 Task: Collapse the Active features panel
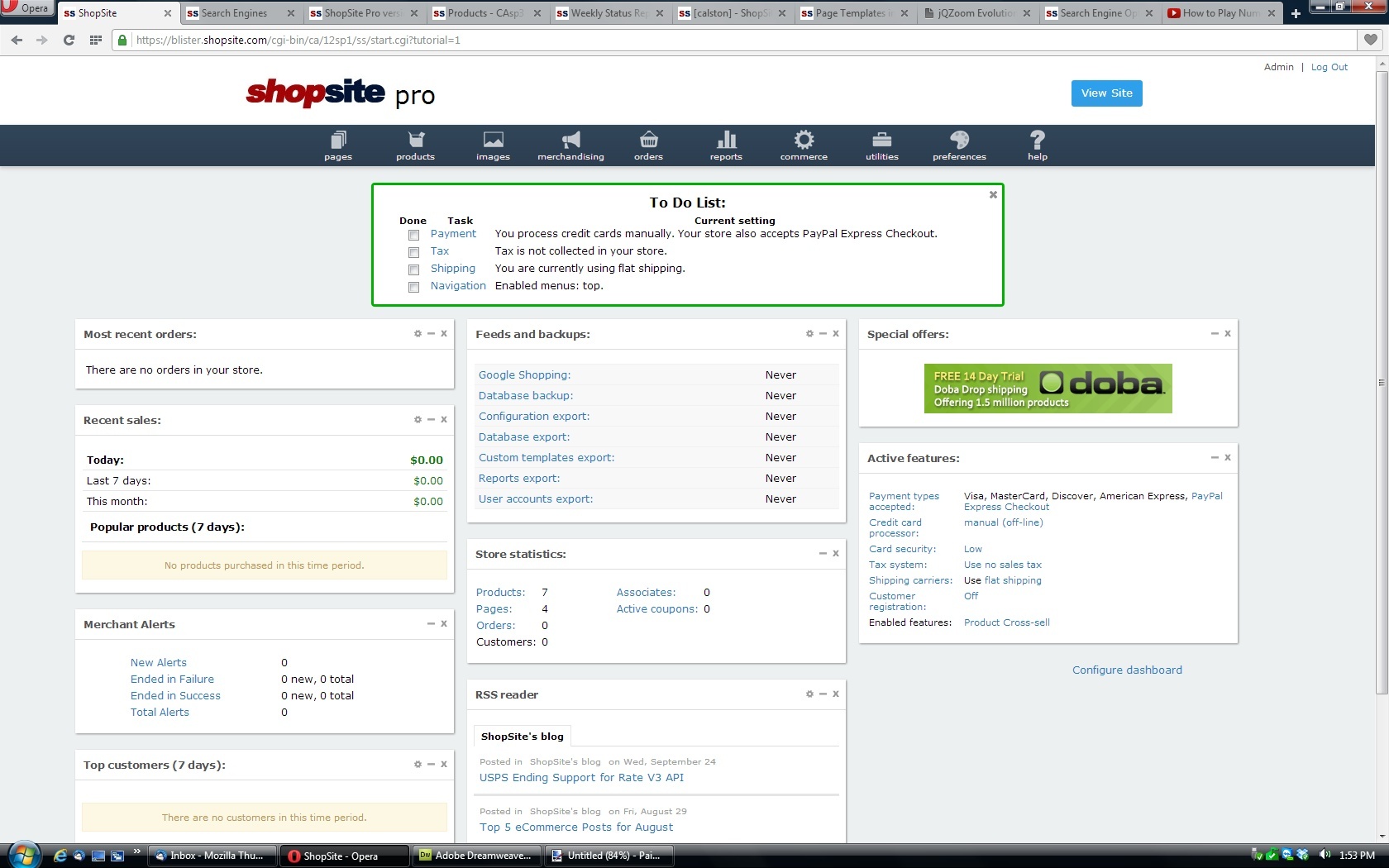coord(1215,458)
